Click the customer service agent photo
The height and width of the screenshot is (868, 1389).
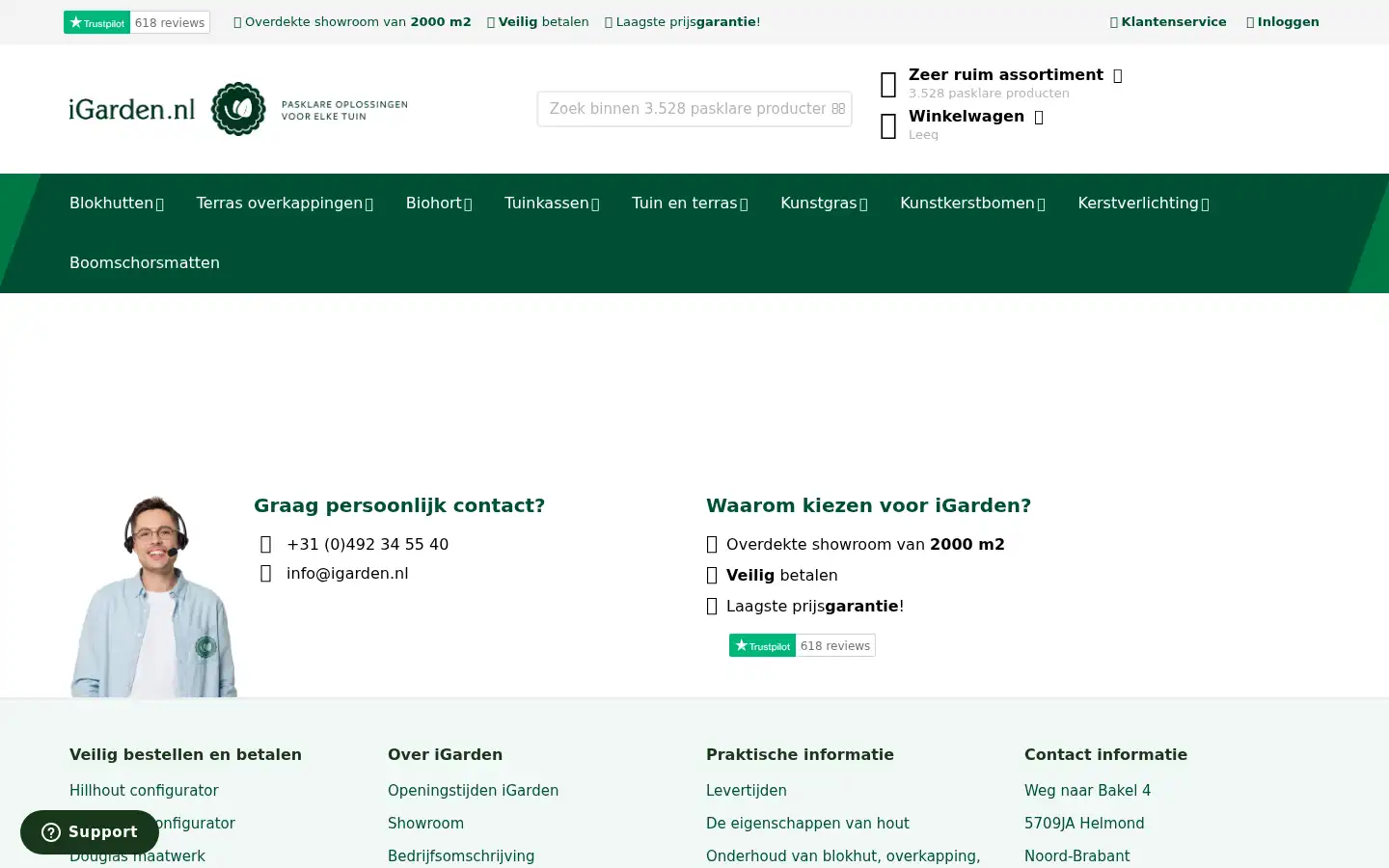pos(154,596)
